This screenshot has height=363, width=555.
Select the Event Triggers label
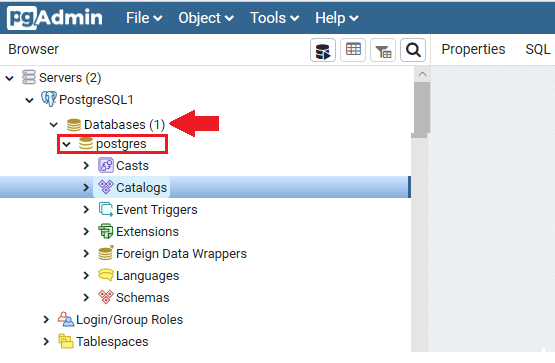coord(157,210)
